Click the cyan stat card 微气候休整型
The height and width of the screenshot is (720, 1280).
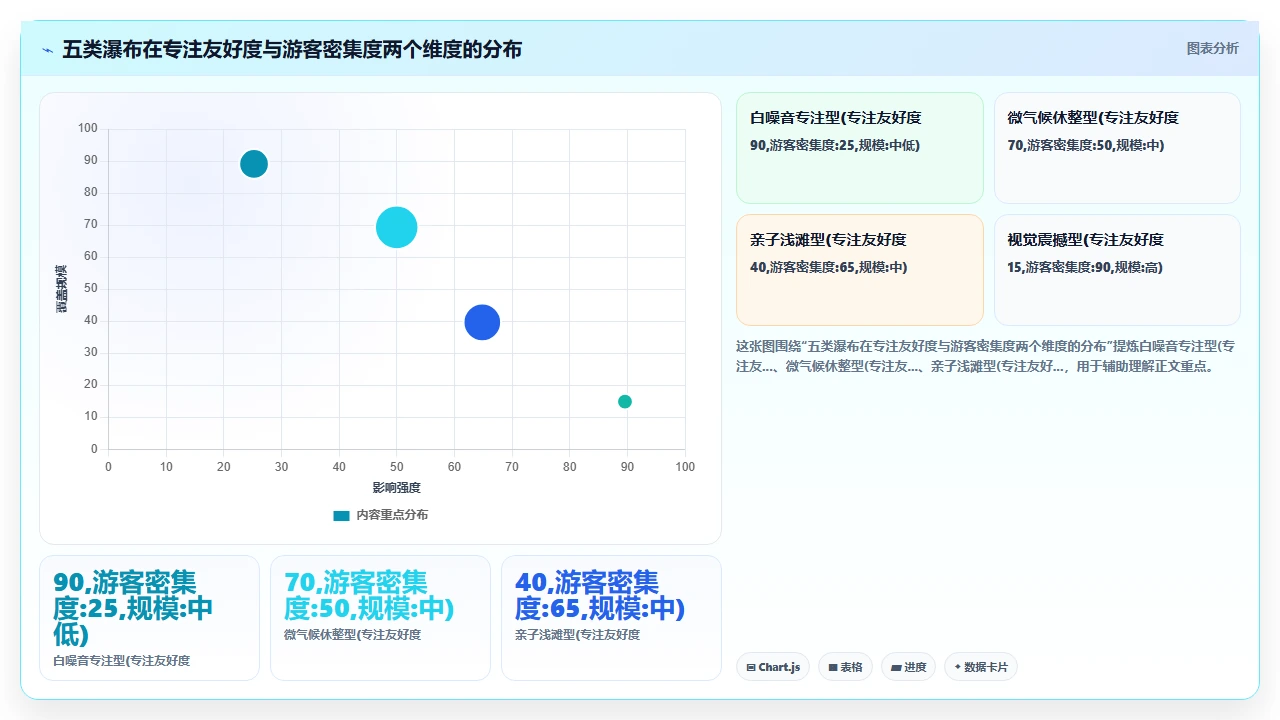(380, 618)
